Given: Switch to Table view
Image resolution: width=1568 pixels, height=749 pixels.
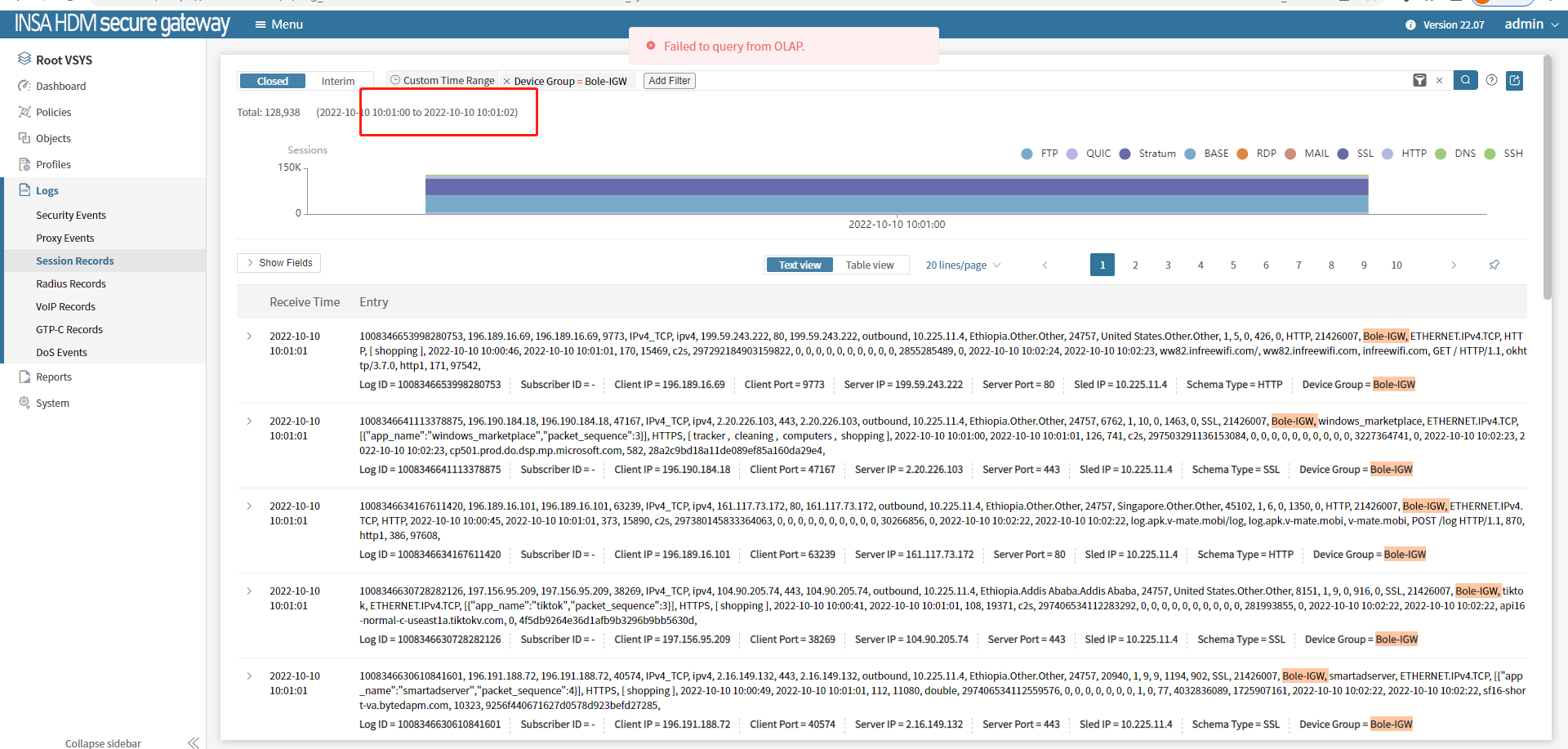Looking at the screenshot, I should [869, 265].
